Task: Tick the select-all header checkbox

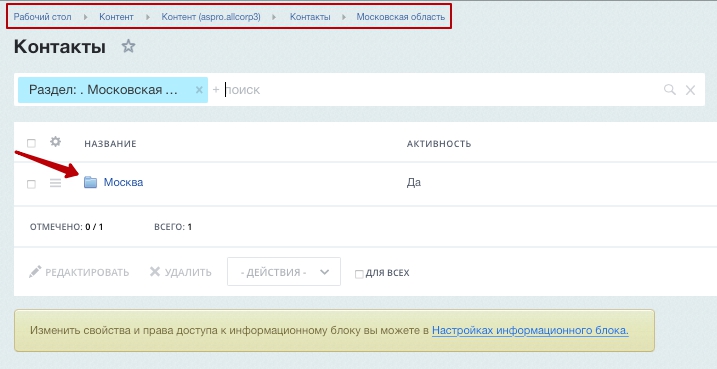Action: 31,143
